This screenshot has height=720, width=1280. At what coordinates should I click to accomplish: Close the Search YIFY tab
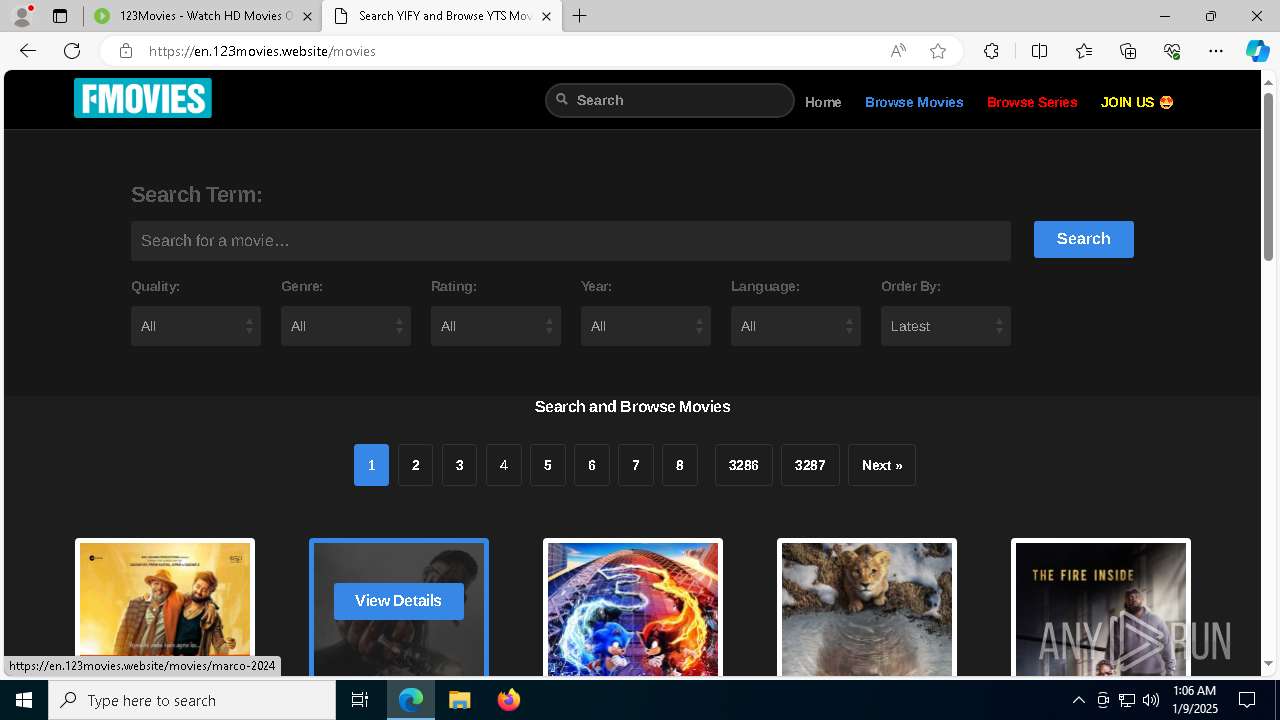pyautogui.click(x=546, y=16)
